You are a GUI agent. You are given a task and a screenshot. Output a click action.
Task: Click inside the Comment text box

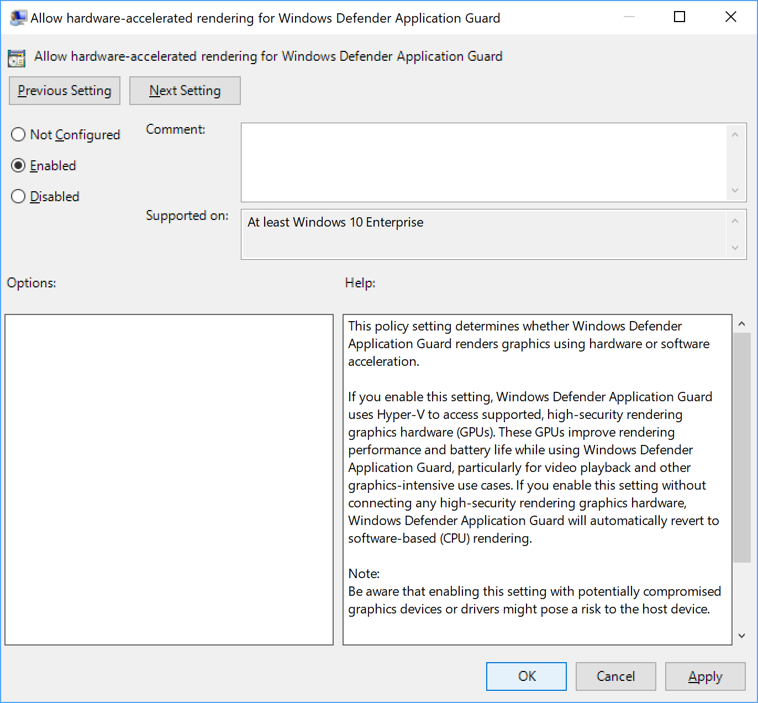484,162
